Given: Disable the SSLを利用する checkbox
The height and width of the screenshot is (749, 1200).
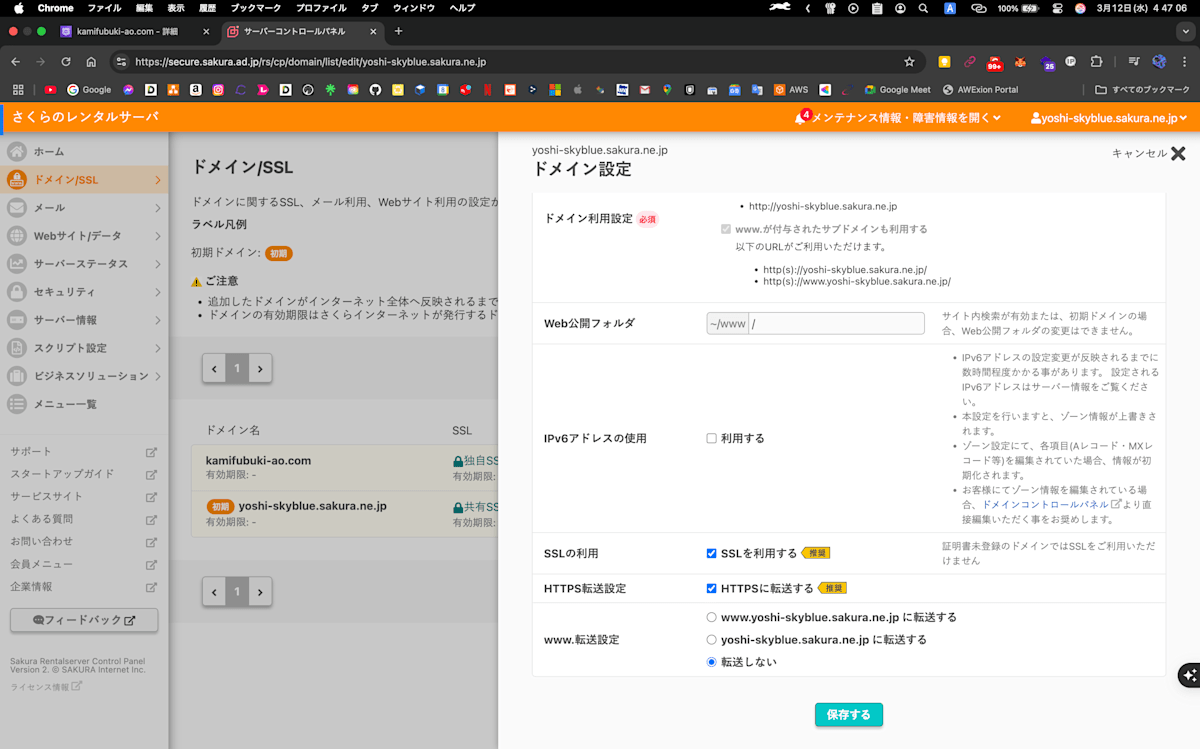Looking at the screenshot, I should [x=711, y=552].
